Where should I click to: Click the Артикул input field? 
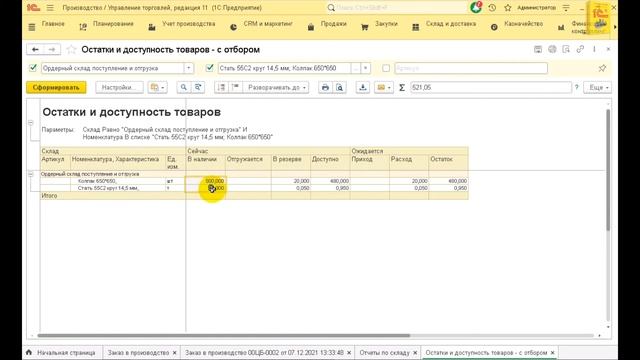(x=471, y=68)
